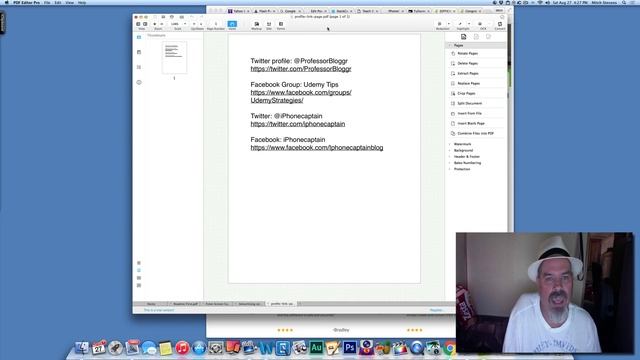The height and width of the screenshot is (360, 640).
Task: Click the Home toolbar button highlighted in blue
Action: [x=232, y=24]
